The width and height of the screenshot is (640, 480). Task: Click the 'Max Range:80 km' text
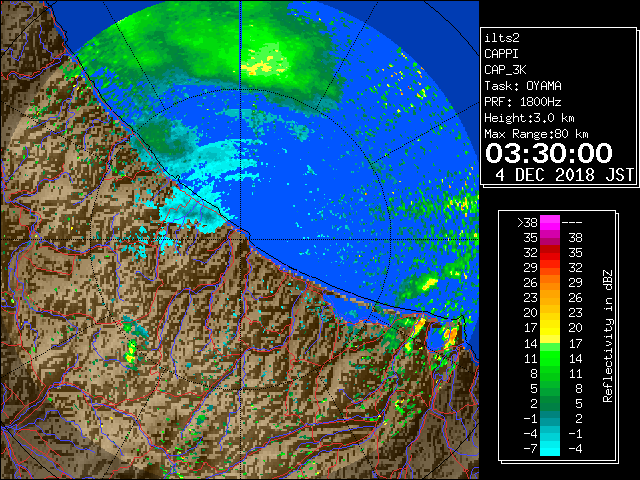(536, 134)
